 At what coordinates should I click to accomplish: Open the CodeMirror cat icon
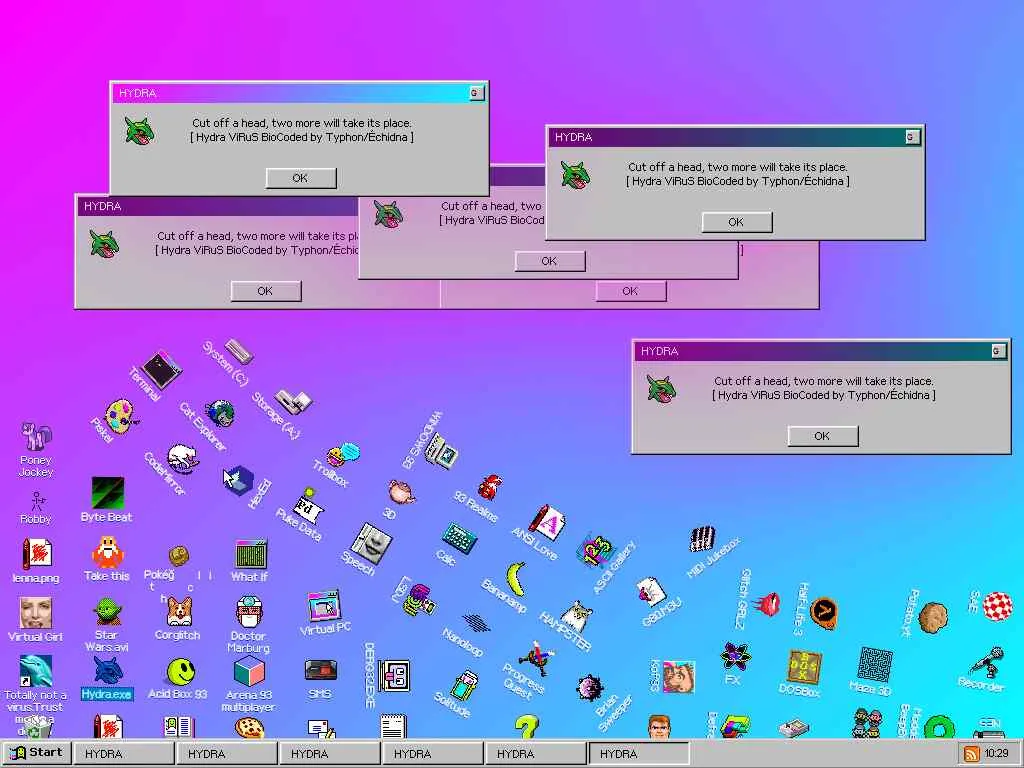pos(184,458)
